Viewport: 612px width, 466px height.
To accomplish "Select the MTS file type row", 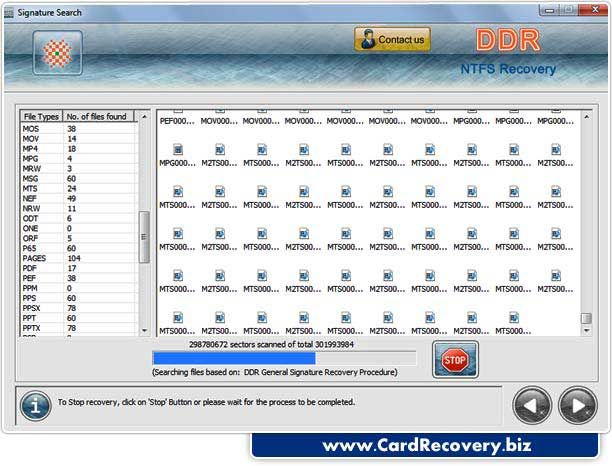I will (x=79, y=189).
